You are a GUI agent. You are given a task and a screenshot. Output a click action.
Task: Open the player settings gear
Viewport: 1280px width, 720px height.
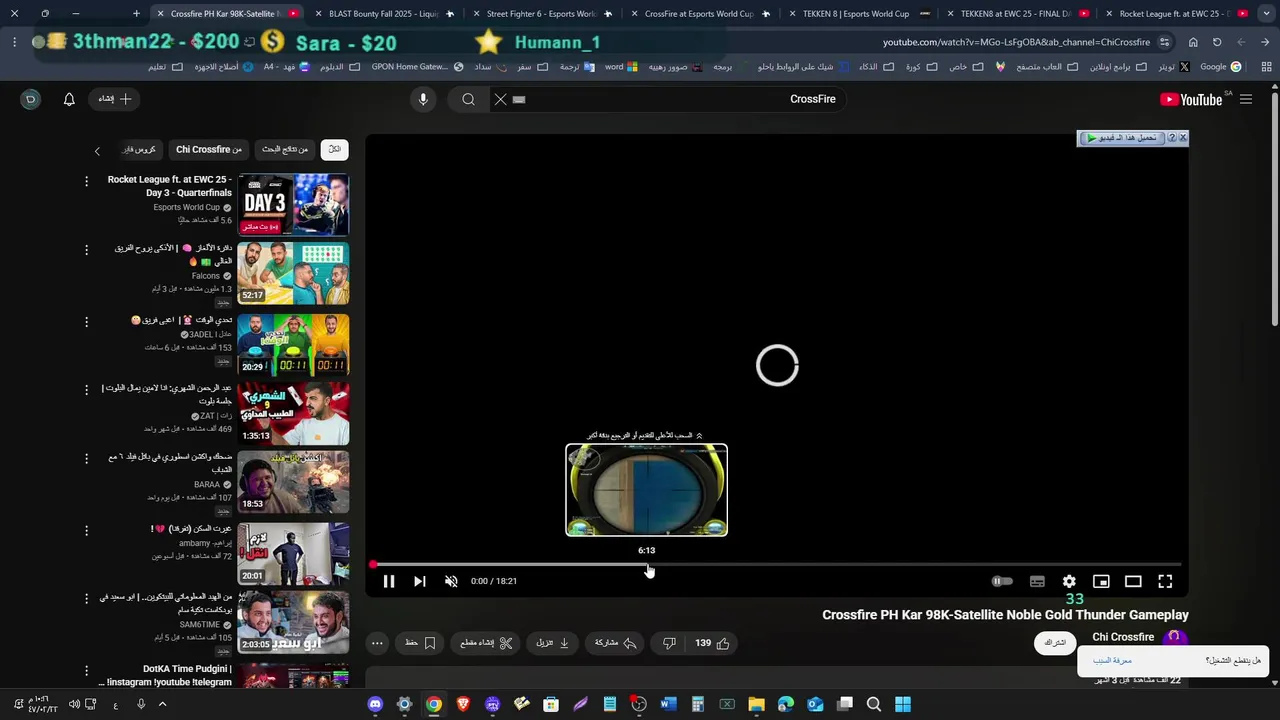click(x=1069, y=581)
